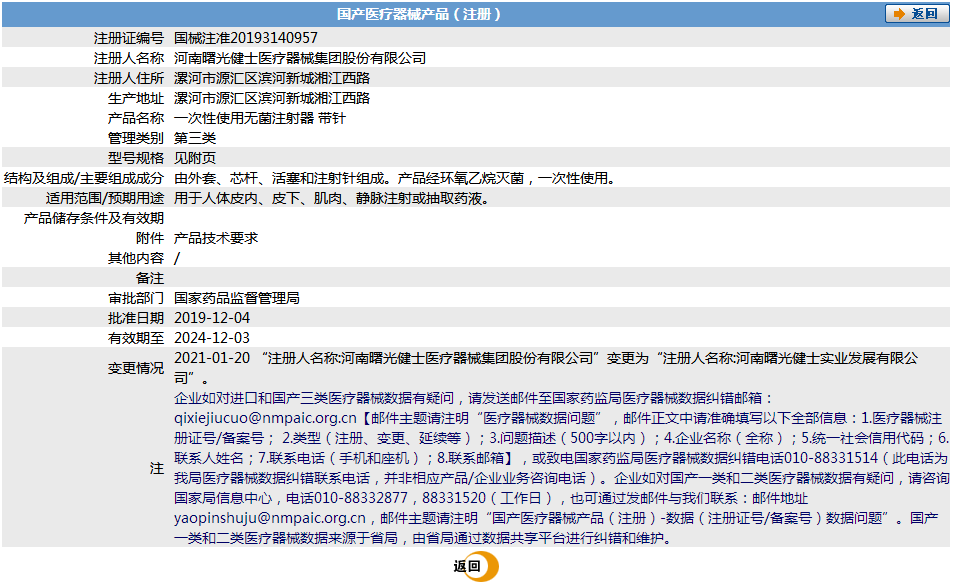This screenshot has height=583, width=955.
Task: Click product name 一次性使用无菌注射器 带针
Action: click(x=259, y=118)
